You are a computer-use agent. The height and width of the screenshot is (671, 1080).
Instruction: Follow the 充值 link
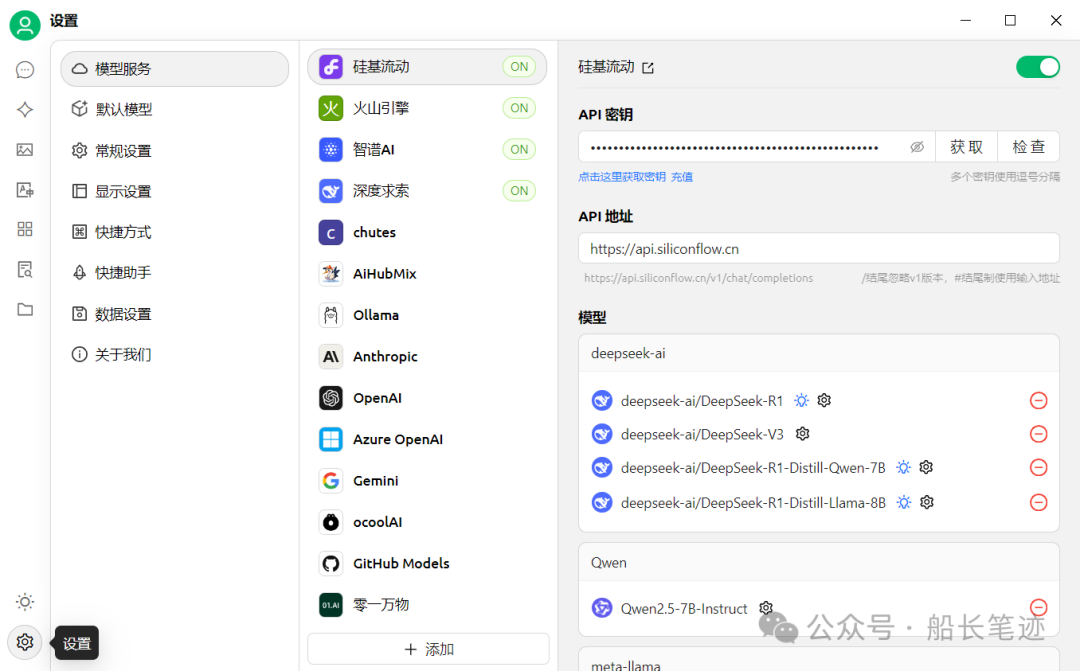point(682,177)
